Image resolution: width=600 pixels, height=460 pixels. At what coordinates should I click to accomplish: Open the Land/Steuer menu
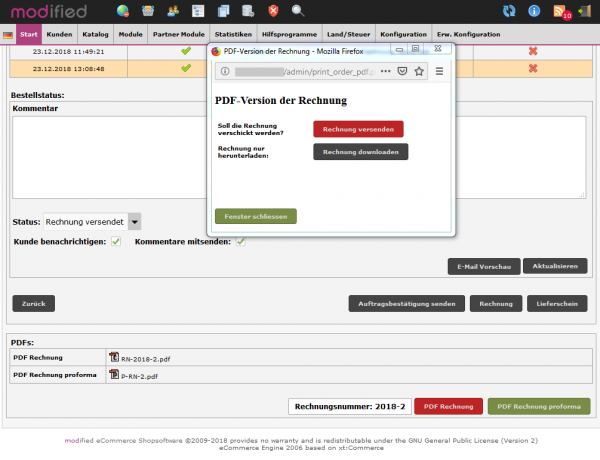click(x=349, y=34)
